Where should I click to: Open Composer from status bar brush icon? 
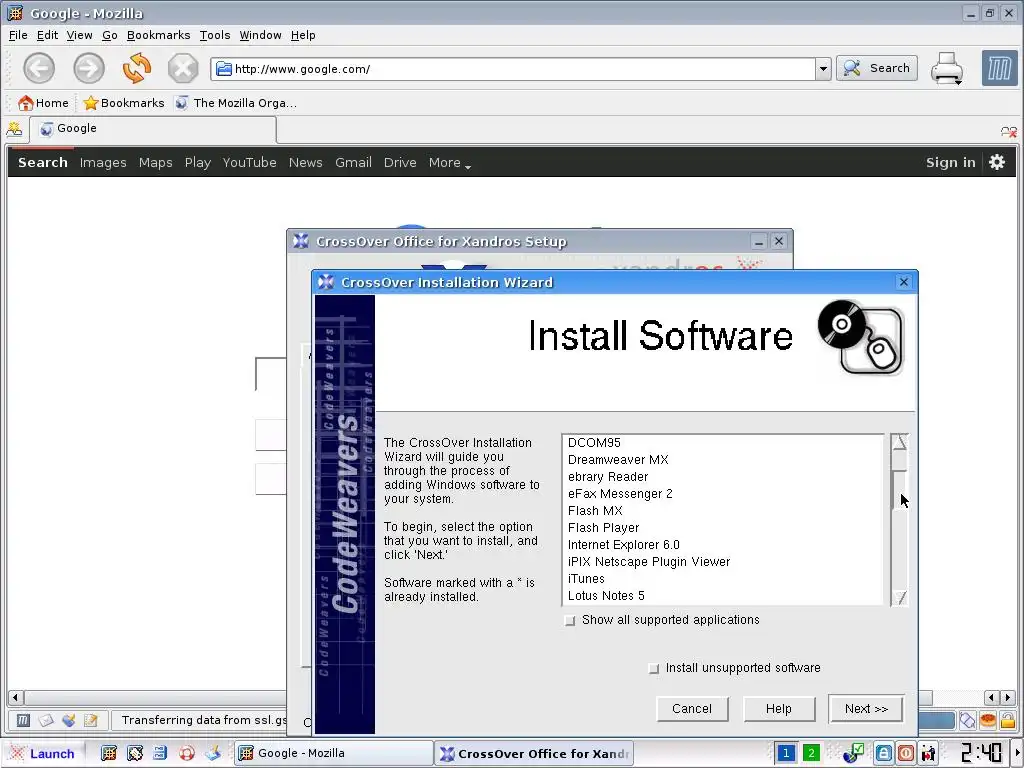[68, 720]
